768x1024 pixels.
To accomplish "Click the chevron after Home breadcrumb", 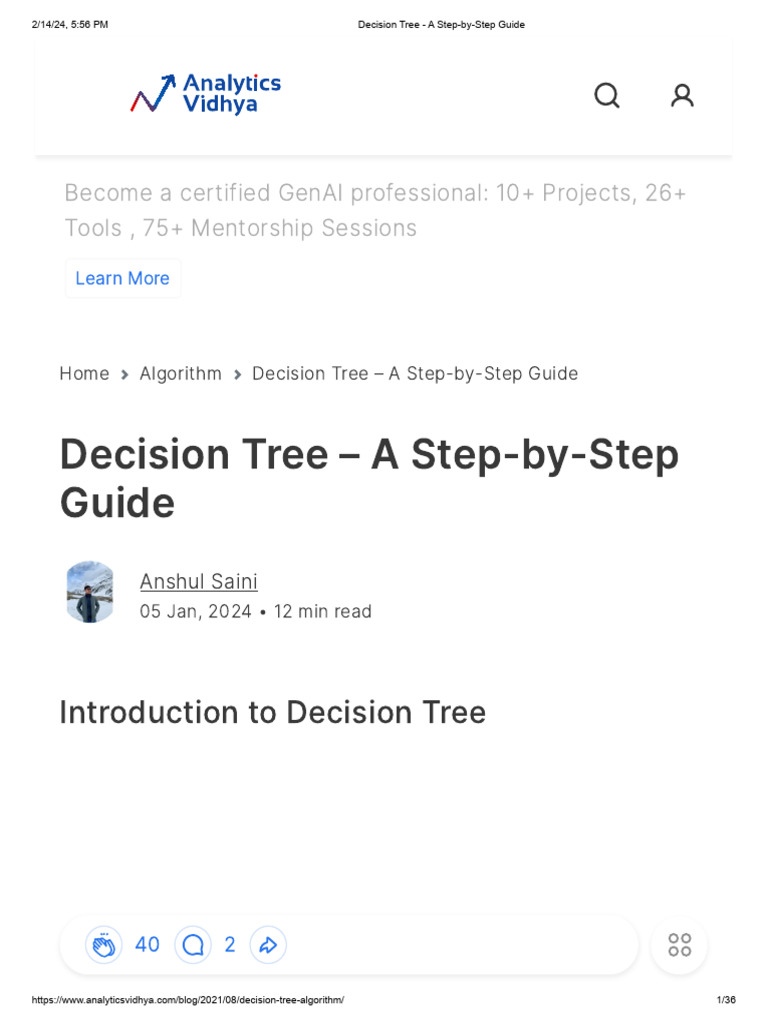I will (x=125, y=374).
